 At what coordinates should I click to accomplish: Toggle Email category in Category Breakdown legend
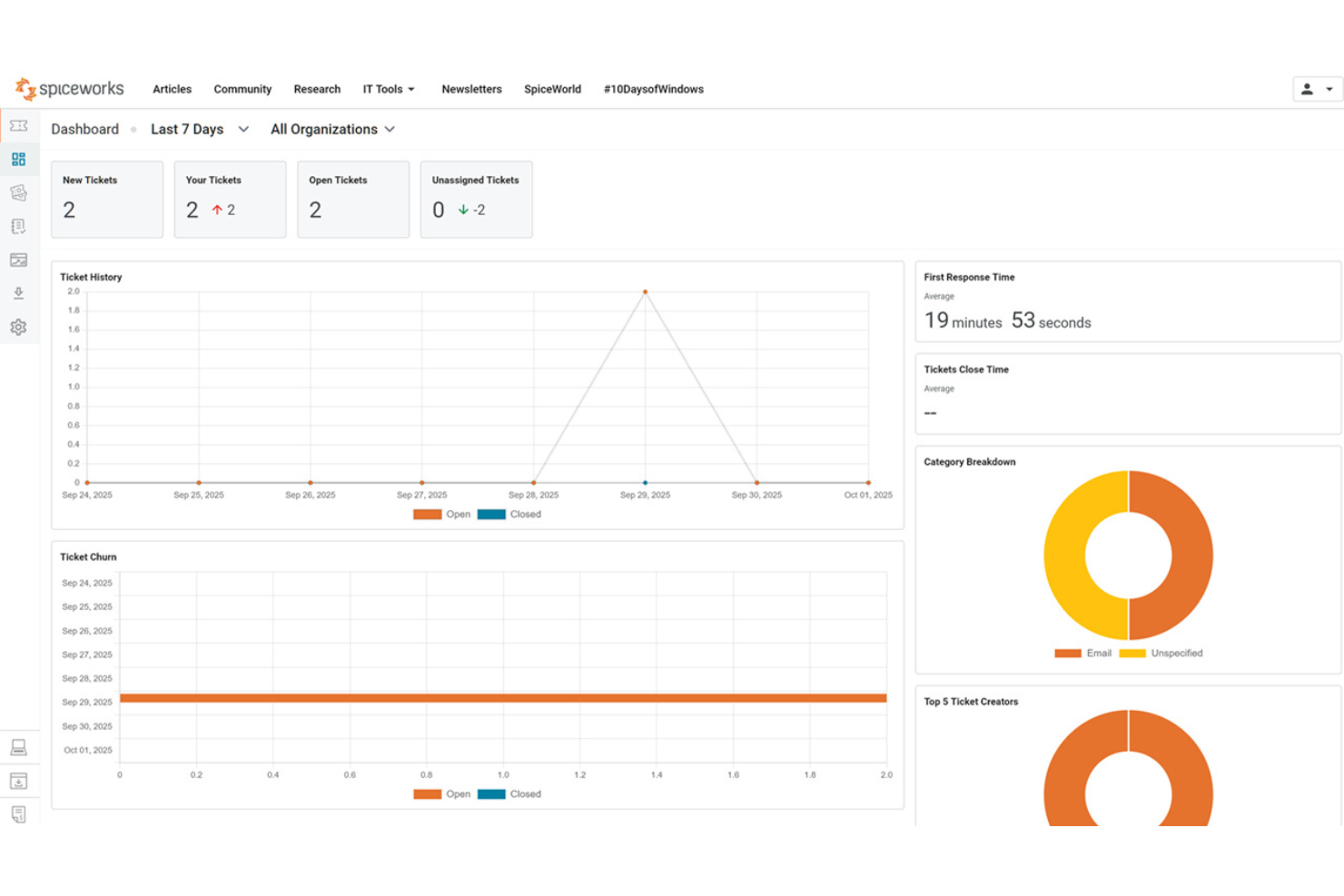(1082, 653)
